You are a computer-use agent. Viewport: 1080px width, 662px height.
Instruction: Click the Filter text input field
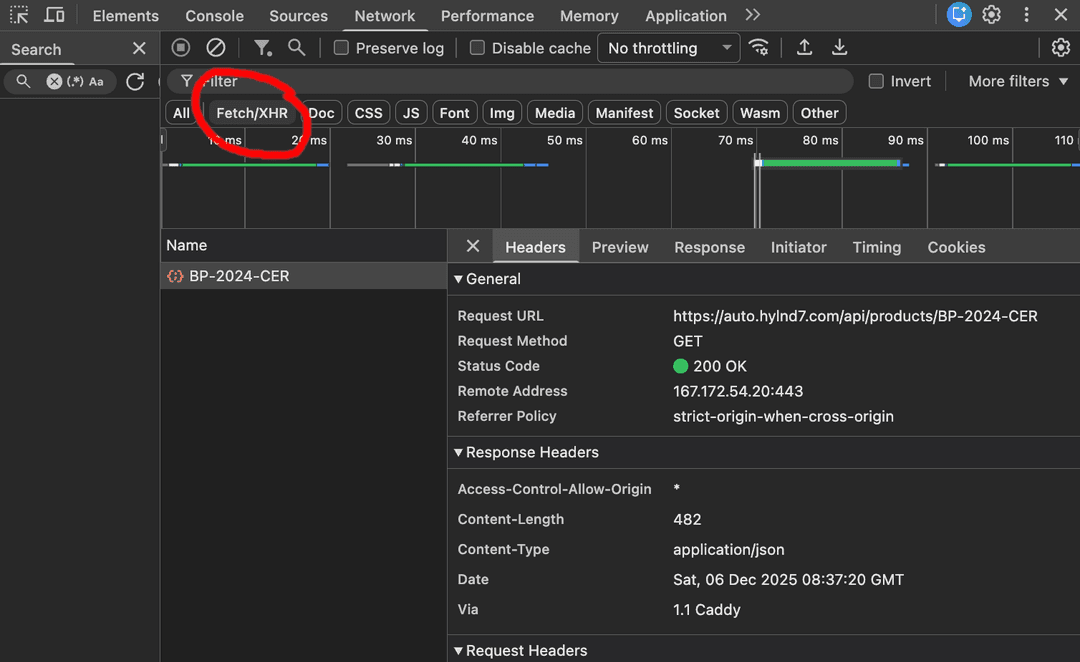click(x=510, y=81)
